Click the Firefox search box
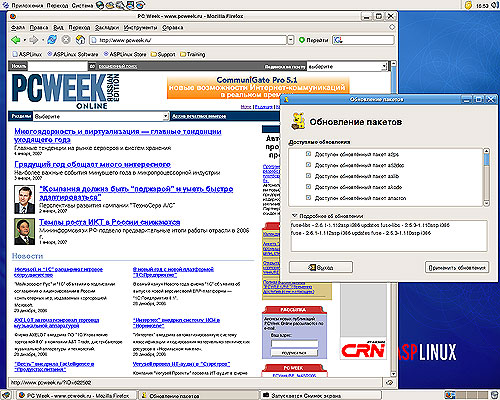 pyautogui.click(x=363, y=40)
